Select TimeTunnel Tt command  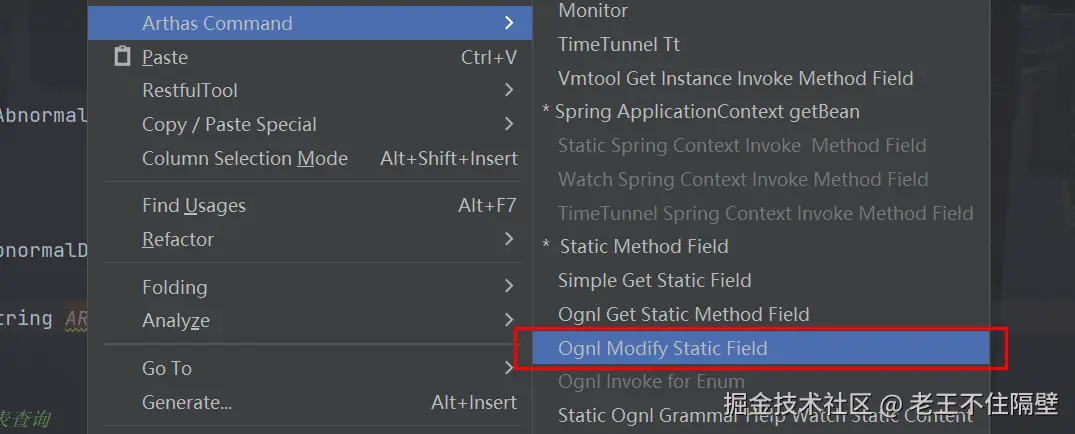(619, 44)
